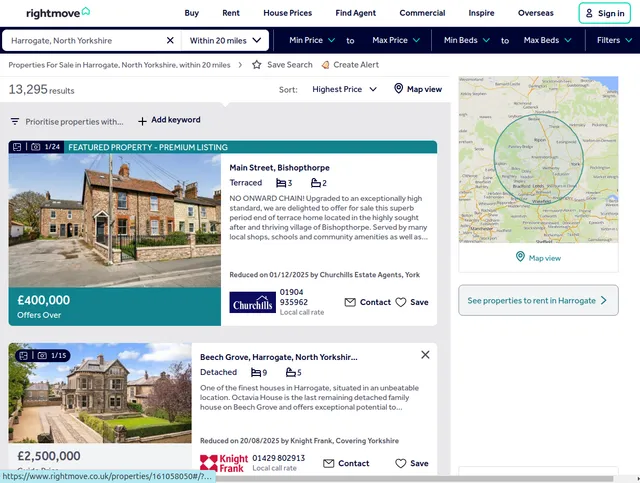Image resolution: width=640 pixels, height=483 pixels.
Task: Toggle Prioritise properties with filter
Action: tap(67, 121)
